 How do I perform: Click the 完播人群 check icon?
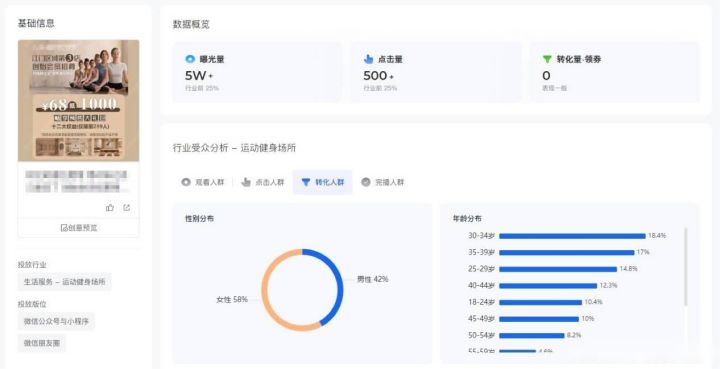(x=366, y=182)
